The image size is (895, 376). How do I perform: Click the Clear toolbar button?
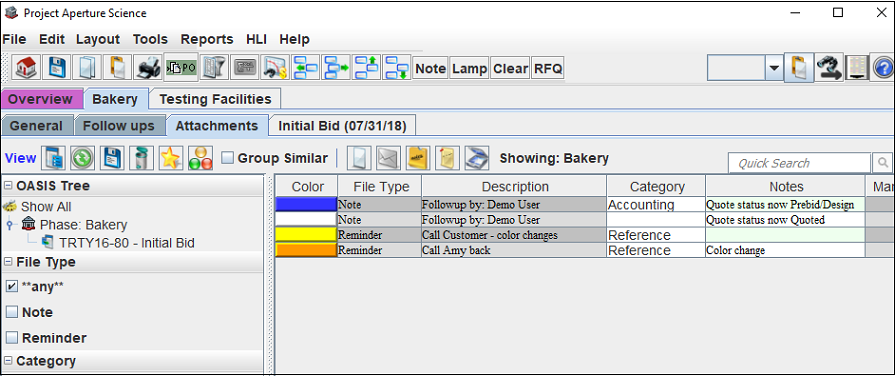point(510,68)
